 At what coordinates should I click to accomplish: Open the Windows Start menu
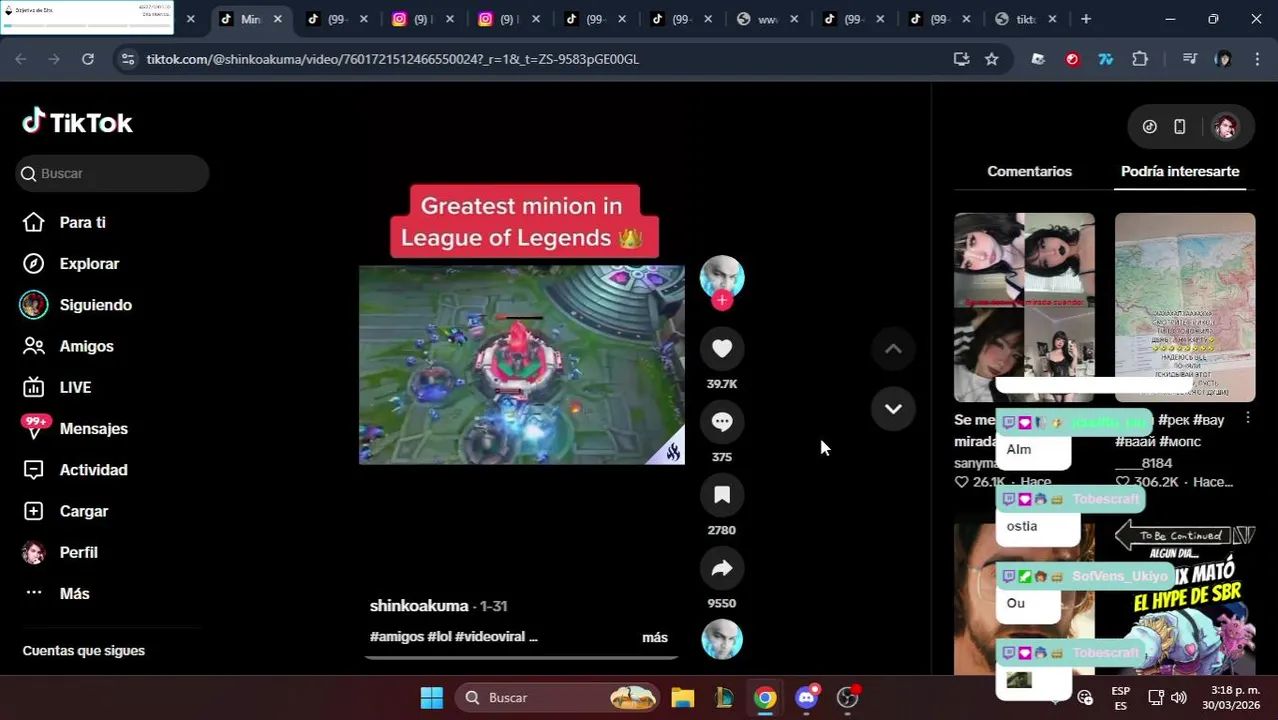tap(431, 698)
